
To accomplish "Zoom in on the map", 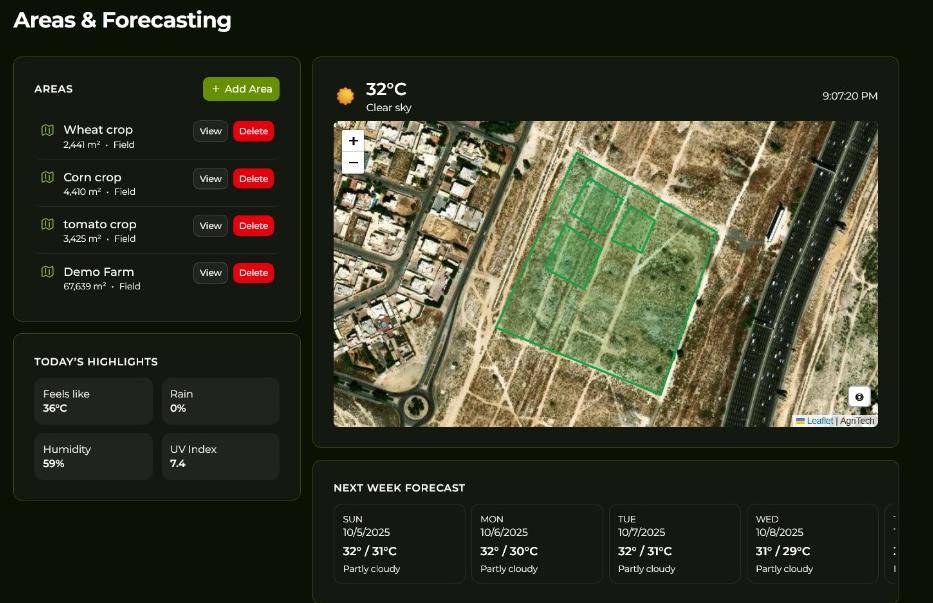I will pyautogui.click(x=352, y=140).
